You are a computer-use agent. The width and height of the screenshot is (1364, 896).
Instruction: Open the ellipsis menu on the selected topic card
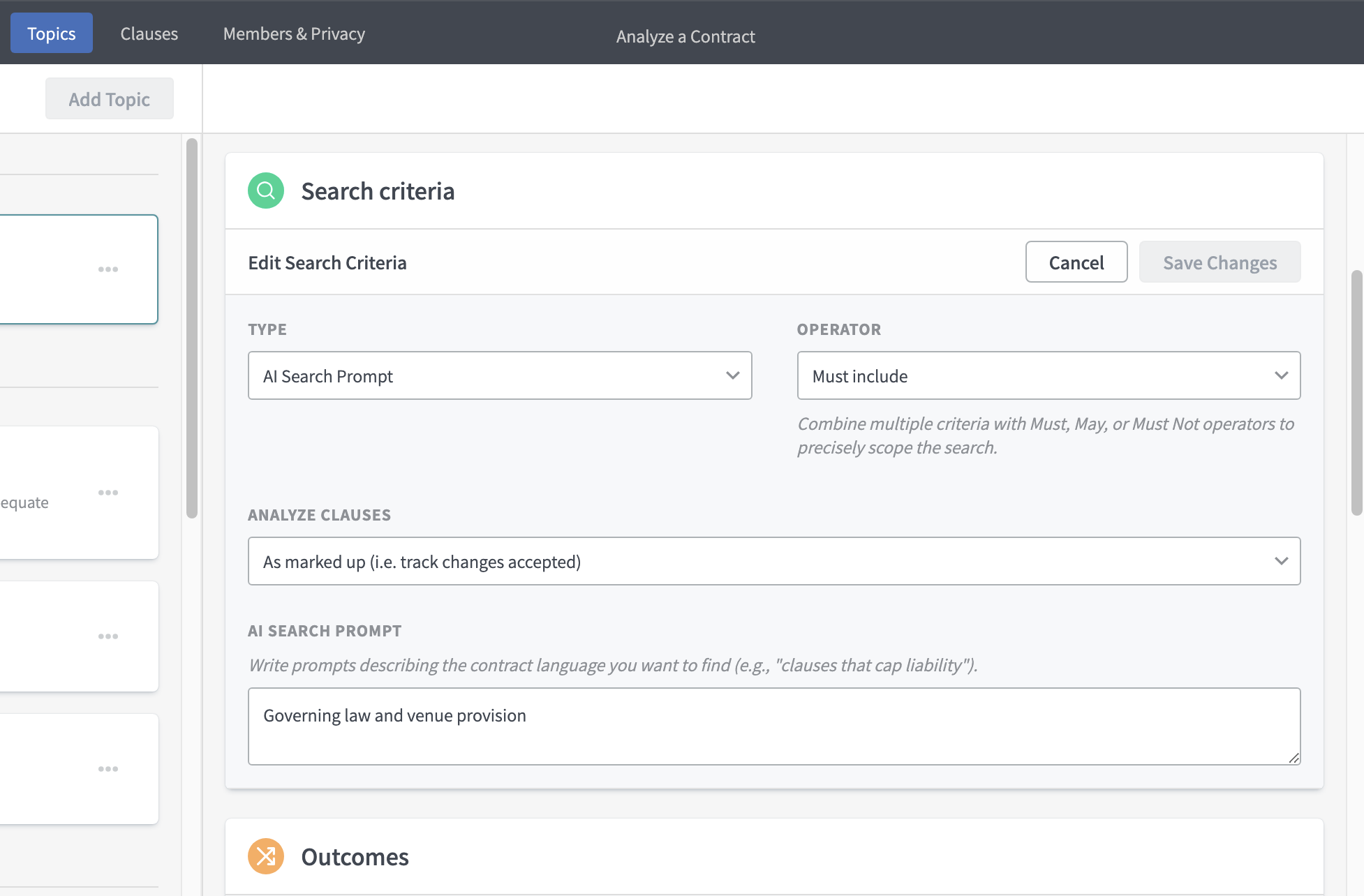pyautogui.click(x=108, y=269)
